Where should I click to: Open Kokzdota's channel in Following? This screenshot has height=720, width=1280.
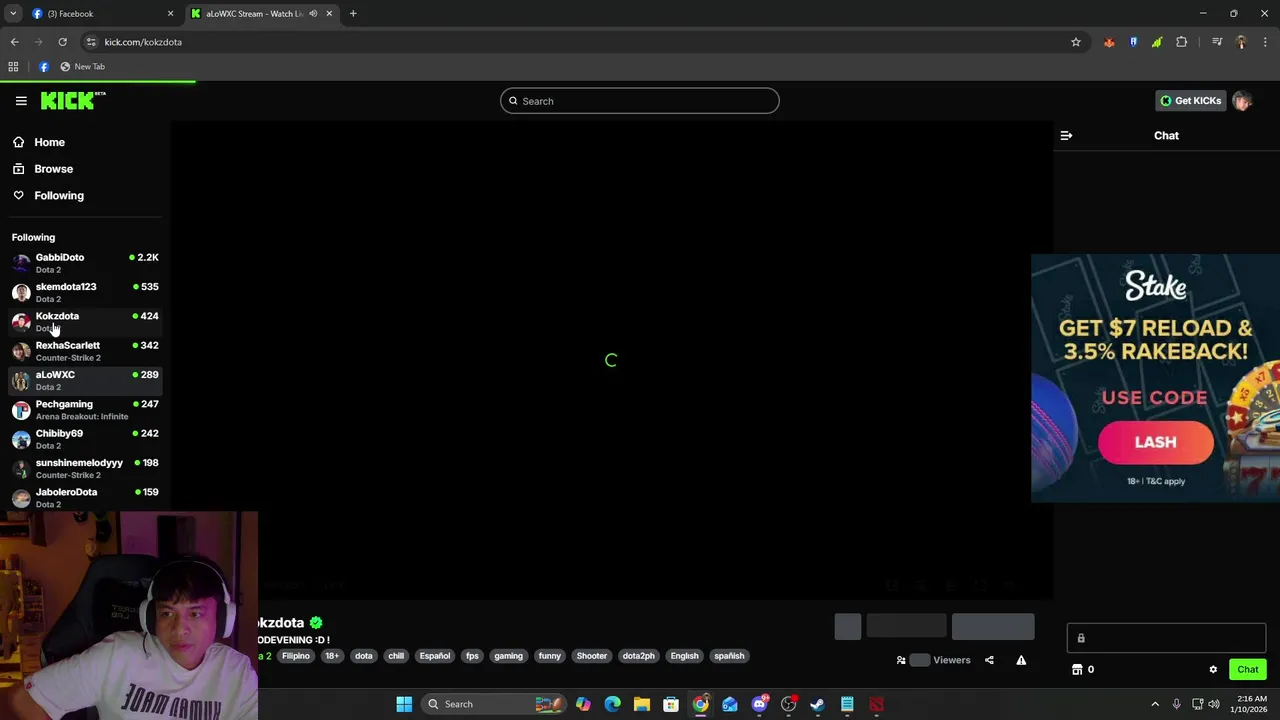click(x=85, y=322)
